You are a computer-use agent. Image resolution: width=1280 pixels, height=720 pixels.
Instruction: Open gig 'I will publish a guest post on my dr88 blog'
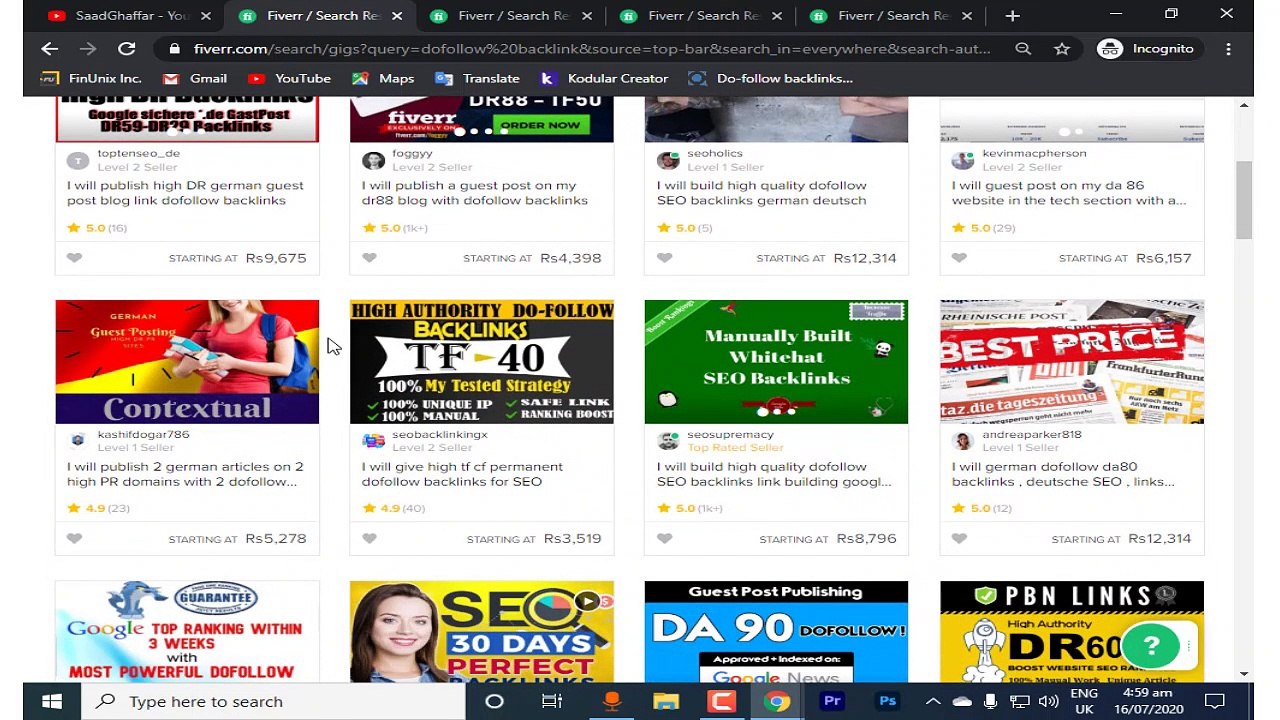[x=474, y=193]
